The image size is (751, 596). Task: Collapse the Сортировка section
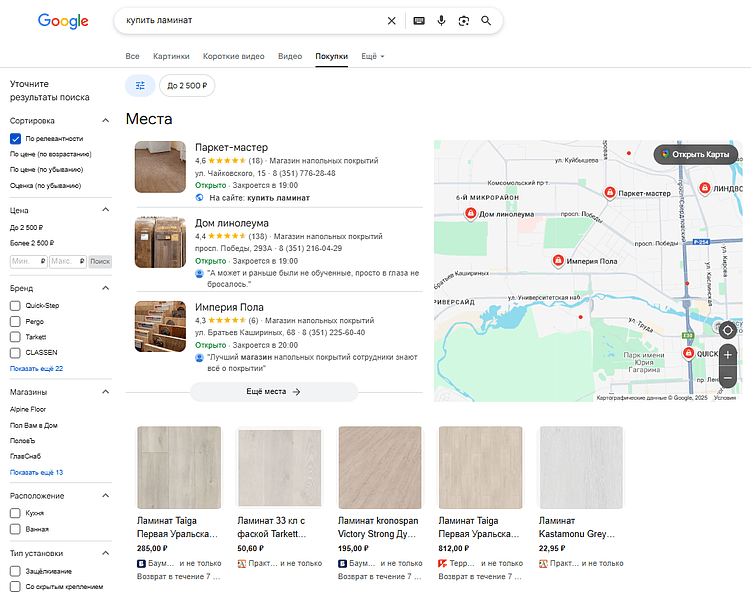pyautogui.click(x=106, y=120)
